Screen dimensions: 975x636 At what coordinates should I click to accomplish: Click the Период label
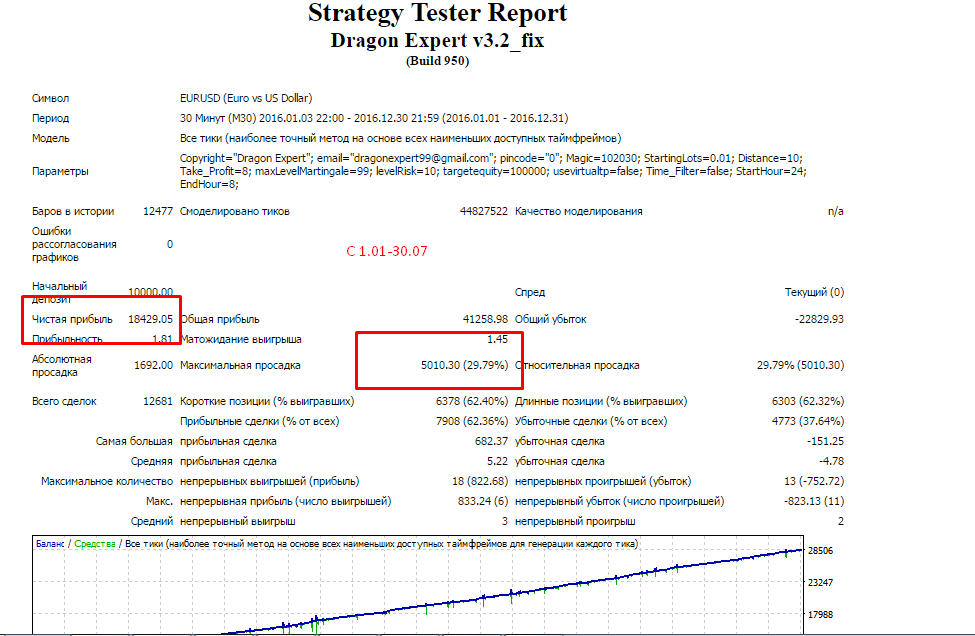click(x=50, y=118)
